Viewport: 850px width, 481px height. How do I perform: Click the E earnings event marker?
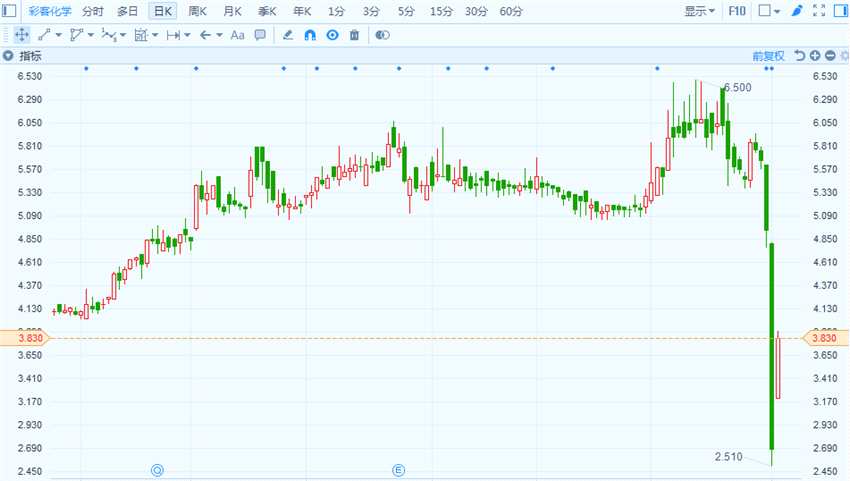click(x=398, y=470)
